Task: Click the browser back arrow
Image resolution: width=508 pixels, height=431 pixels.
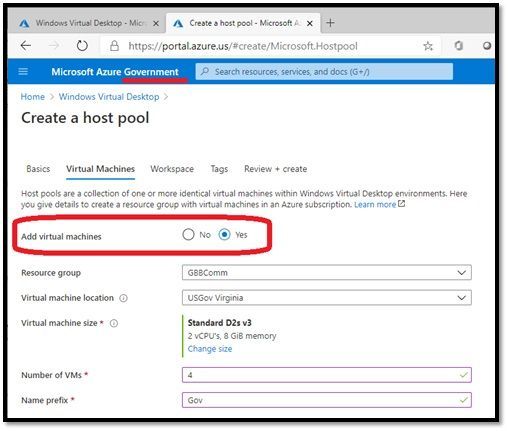Action: [26, 46]
